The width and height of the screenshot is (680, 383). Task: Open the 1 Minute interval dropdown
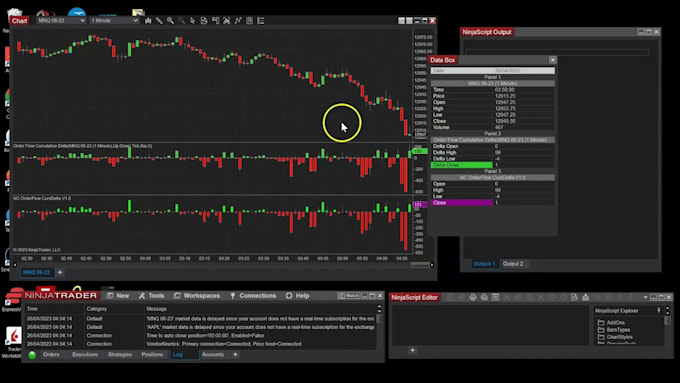114,20
